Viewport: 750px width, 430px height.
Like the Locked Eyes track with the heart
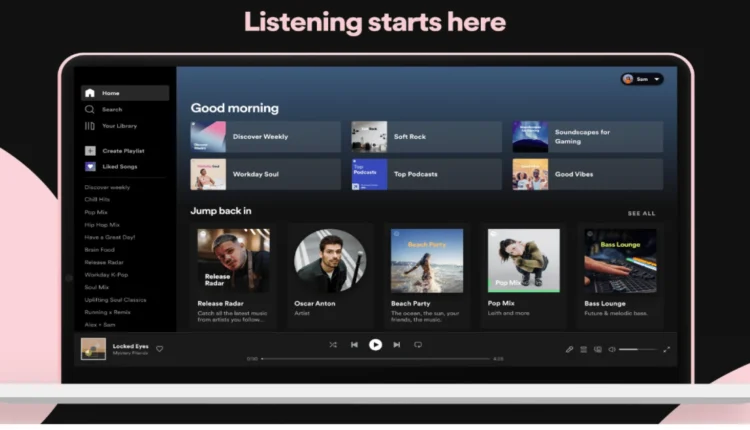(x=160, y=349)
